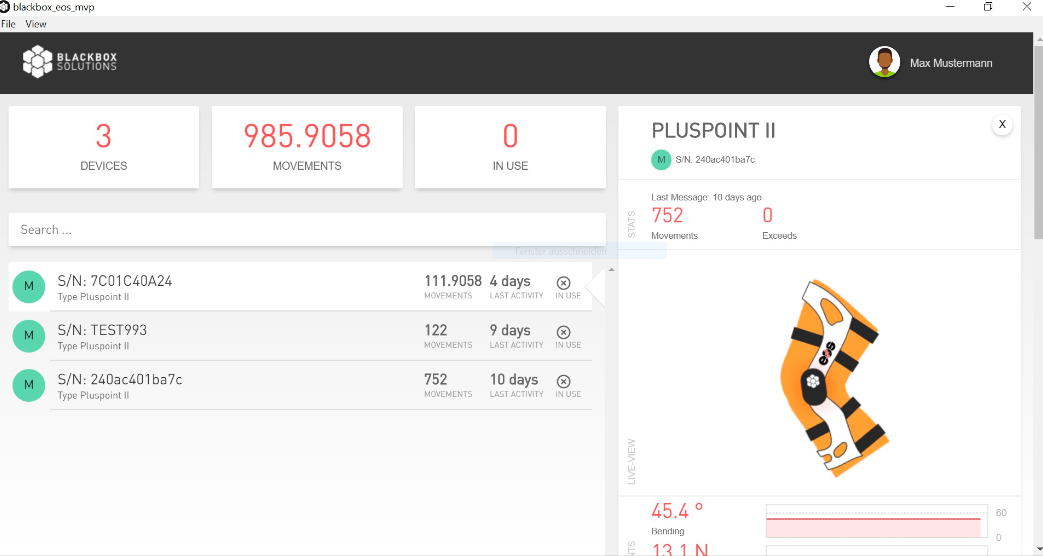Screen dimensions: 1043x556
Task: Click the 4 days last activity value
Action: pos(510,281)
